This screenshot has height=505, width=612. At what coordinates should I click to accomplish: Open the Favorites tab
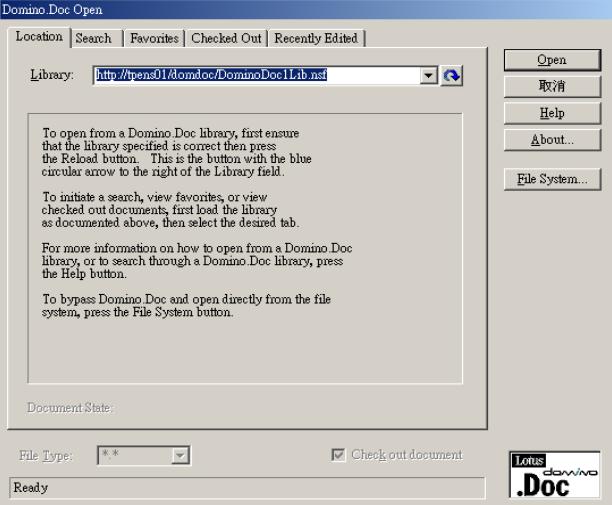pyautogui.click(x=154, y=38)
